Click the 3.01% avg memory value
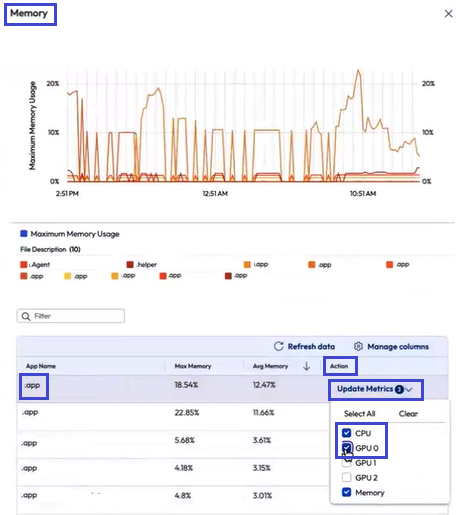 click(262, 495)
